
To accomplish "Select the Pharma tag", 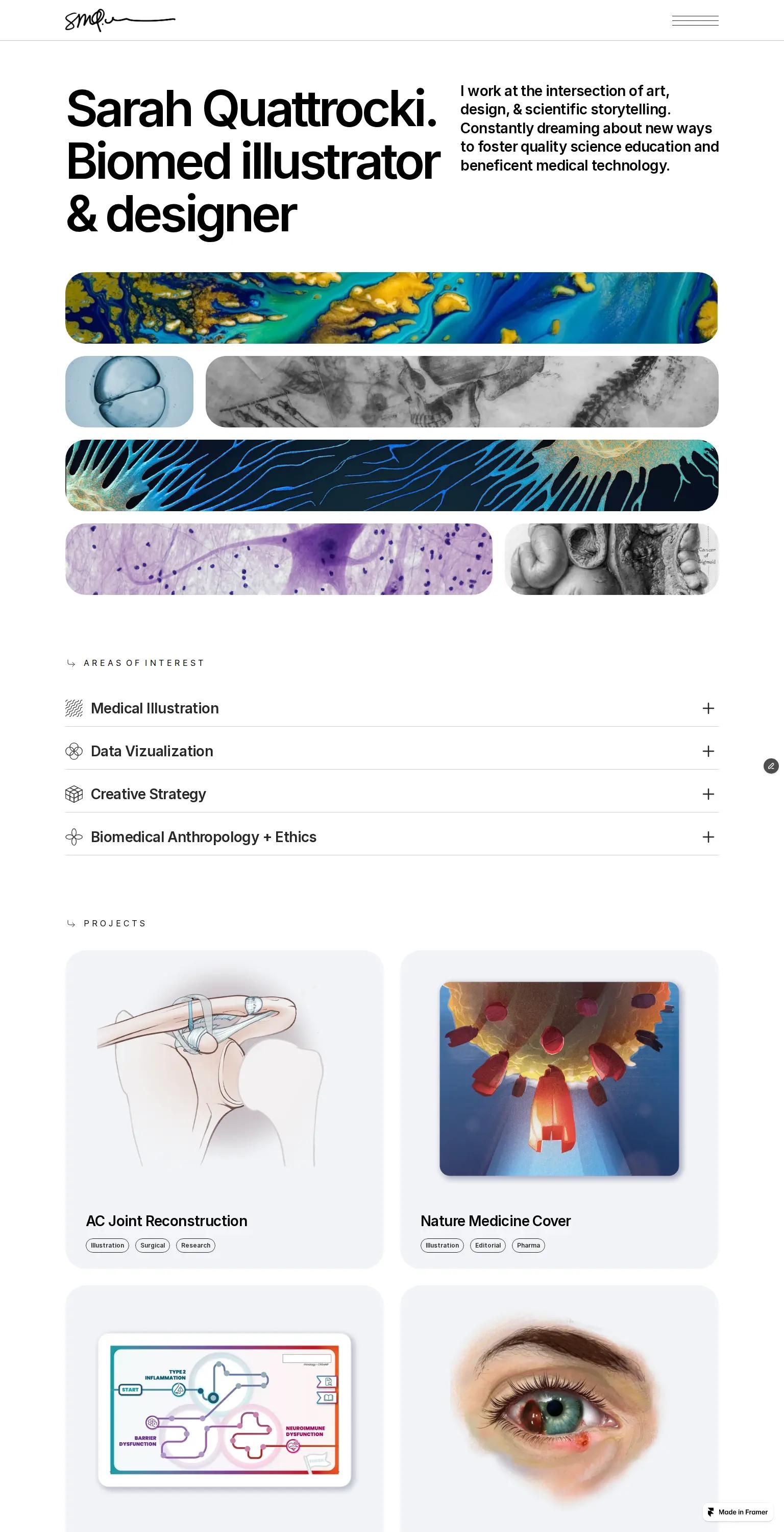I will (528, 1246).
